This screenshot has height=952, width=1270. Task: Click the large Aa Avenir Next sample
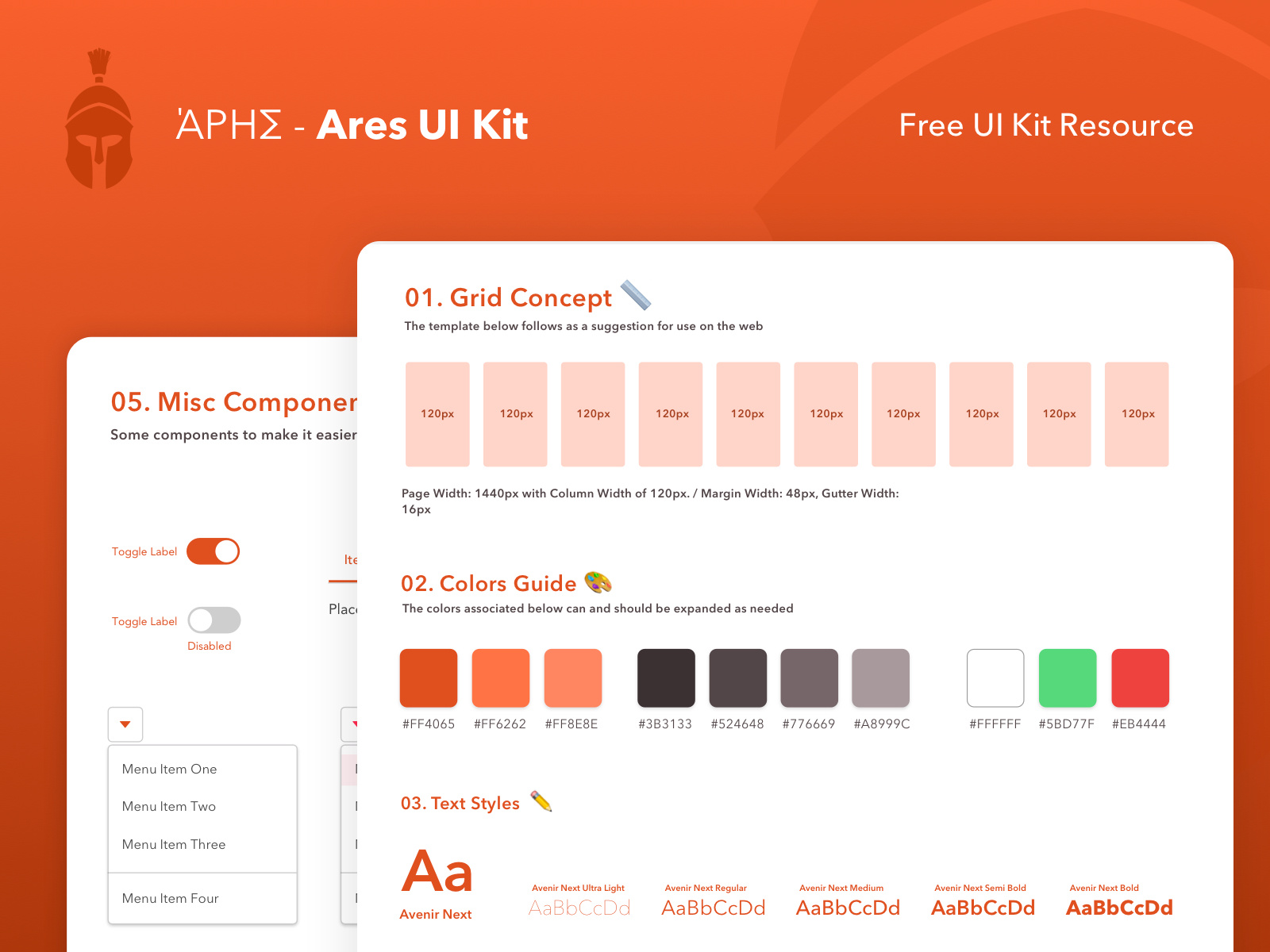pyautogui.click(x=437, y=871)
